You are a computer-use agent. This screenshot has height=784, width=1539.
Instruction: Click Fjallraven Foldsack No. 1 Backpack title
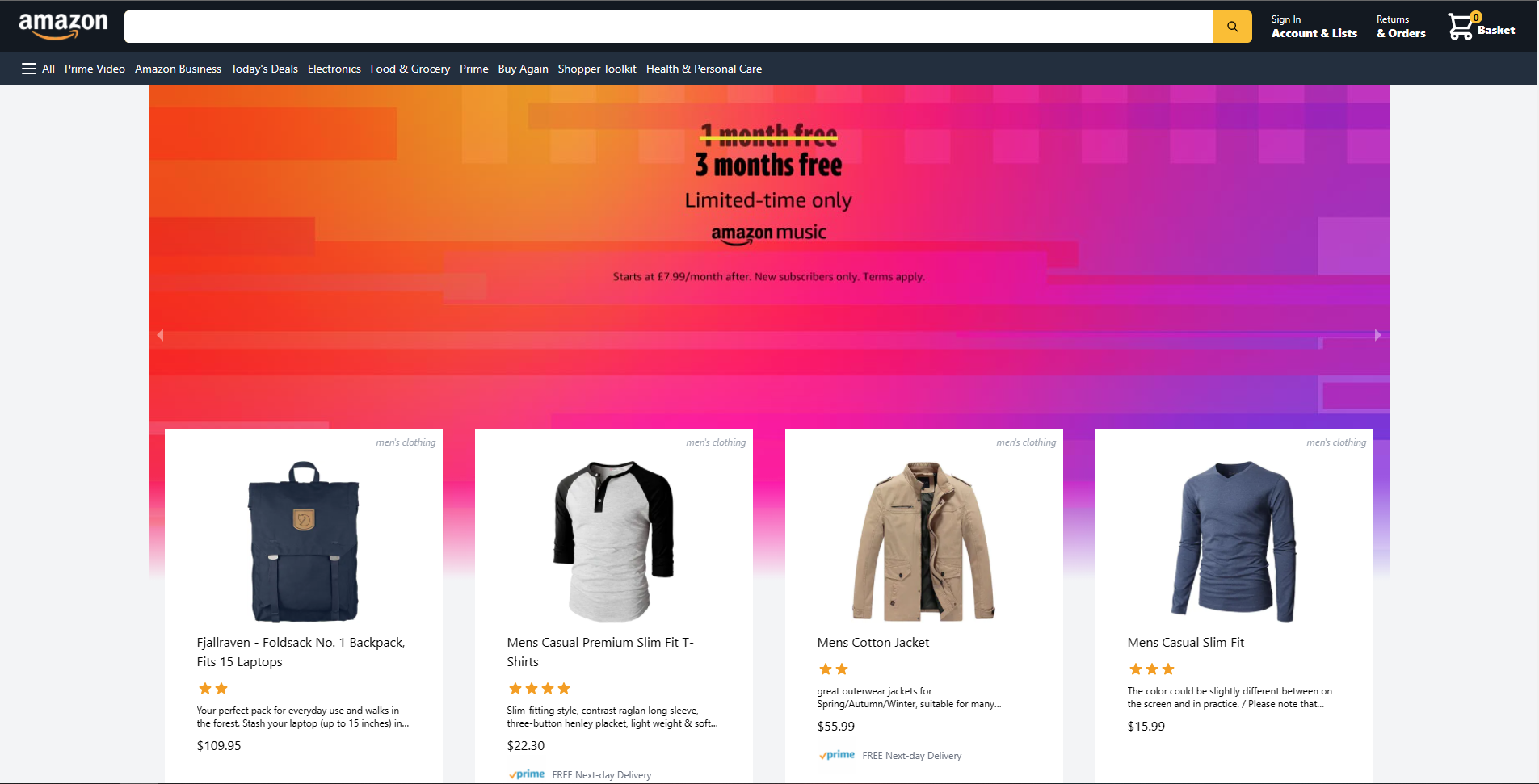pyautogui.click(x=301, y=652)
